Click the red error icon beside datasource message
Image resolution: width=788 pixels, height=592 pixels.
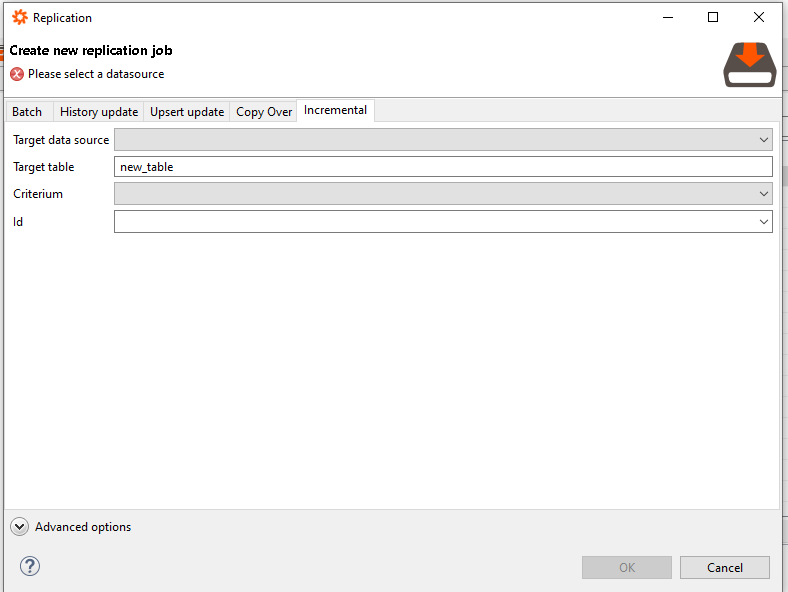[17, 74]
